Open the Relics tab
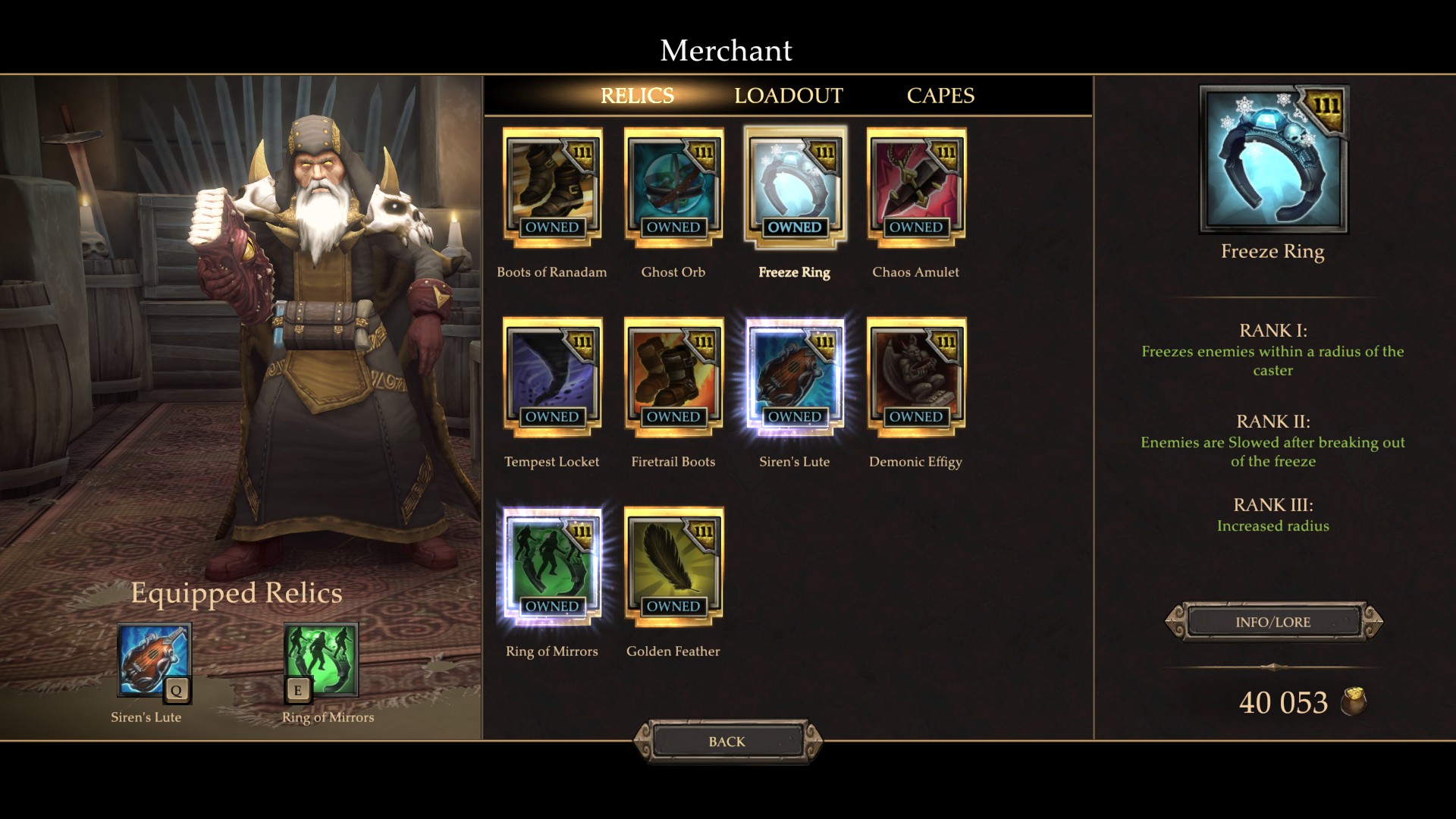The width and height of the screenshot is (1456, 819). [x=637, y=96]
